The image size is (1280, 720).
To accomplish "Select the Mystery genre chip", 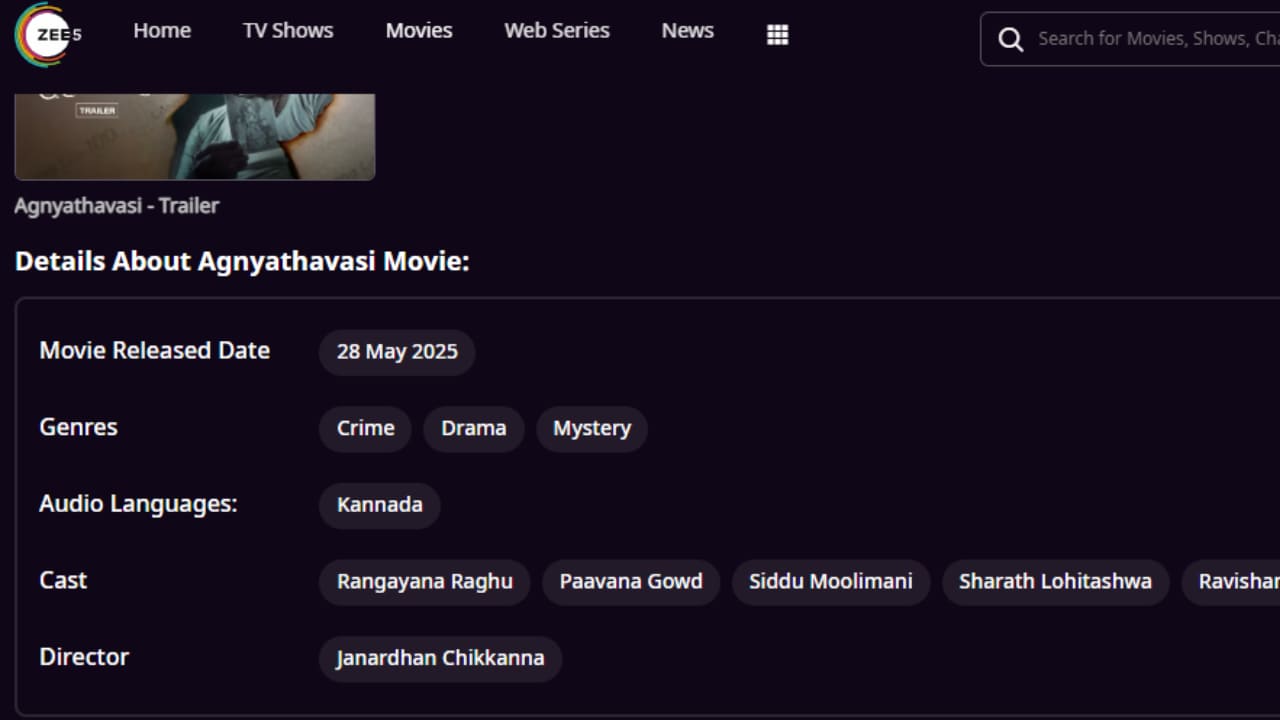I will click(592, 429).
